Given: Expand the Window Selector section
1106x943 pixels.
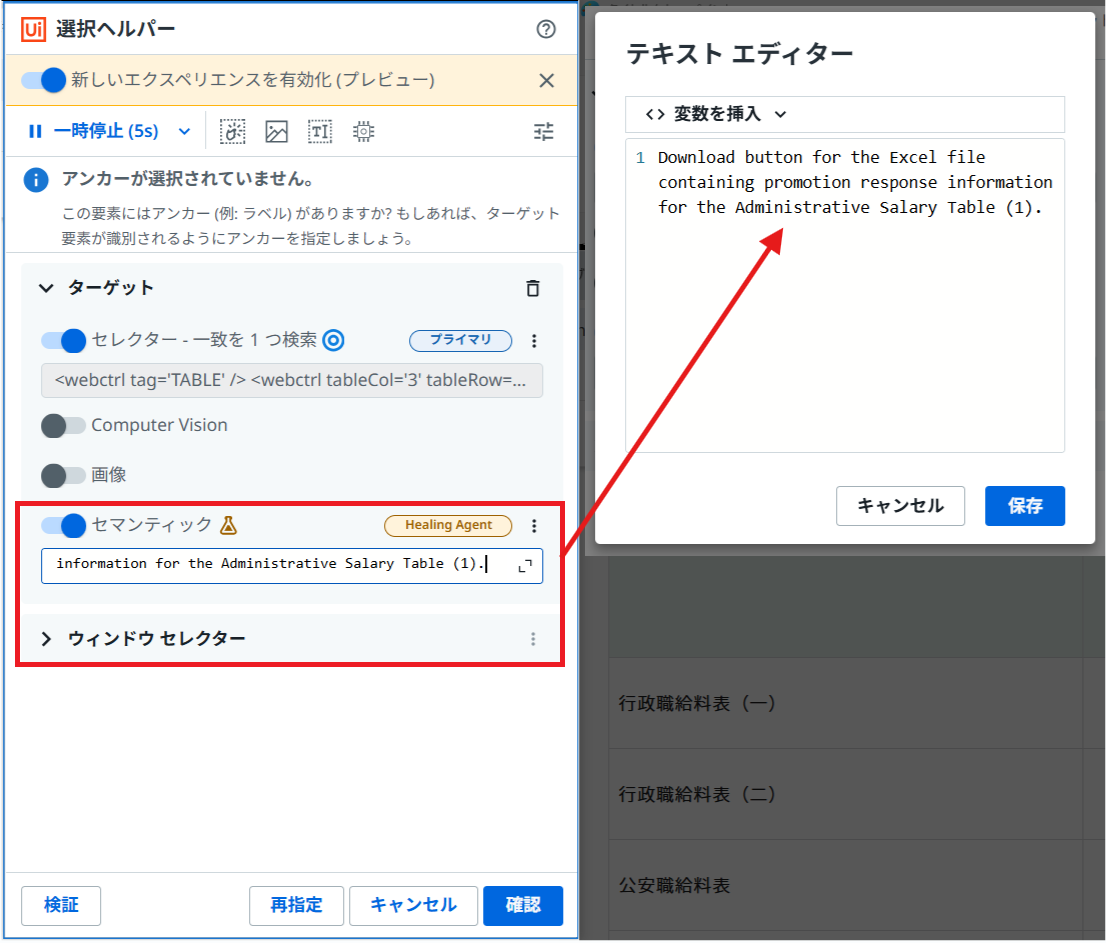Looking at the screenshot, I should click(x=46, y=639).
